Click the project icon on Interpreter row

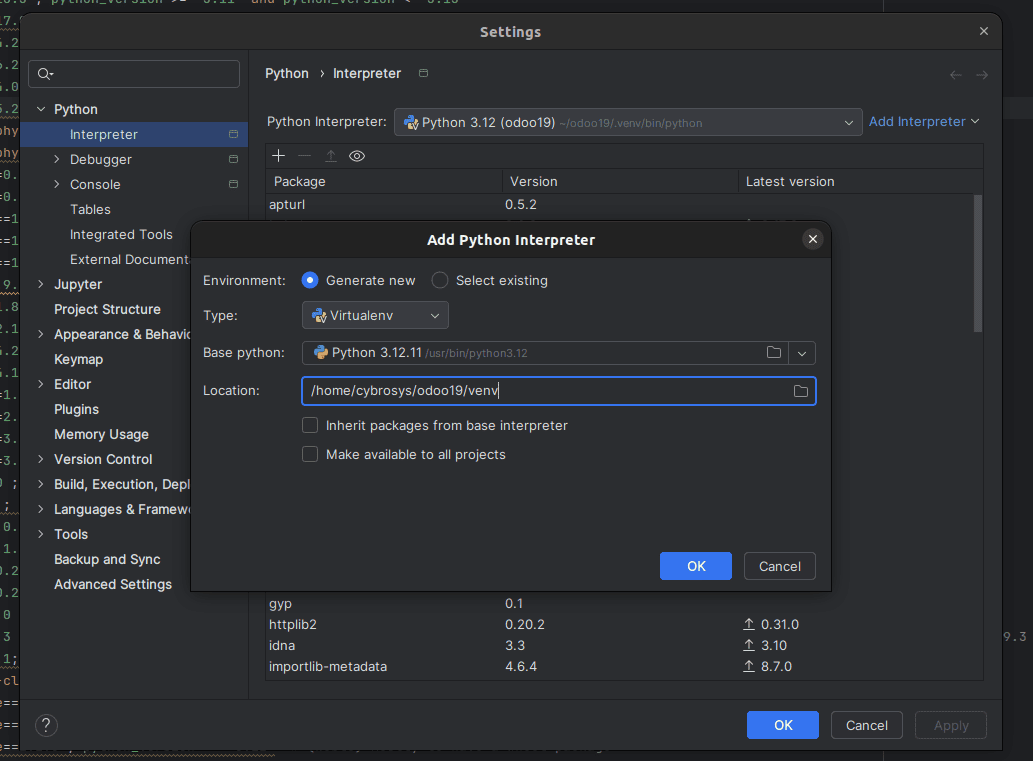pyautogui.click(x=233, y=134)
